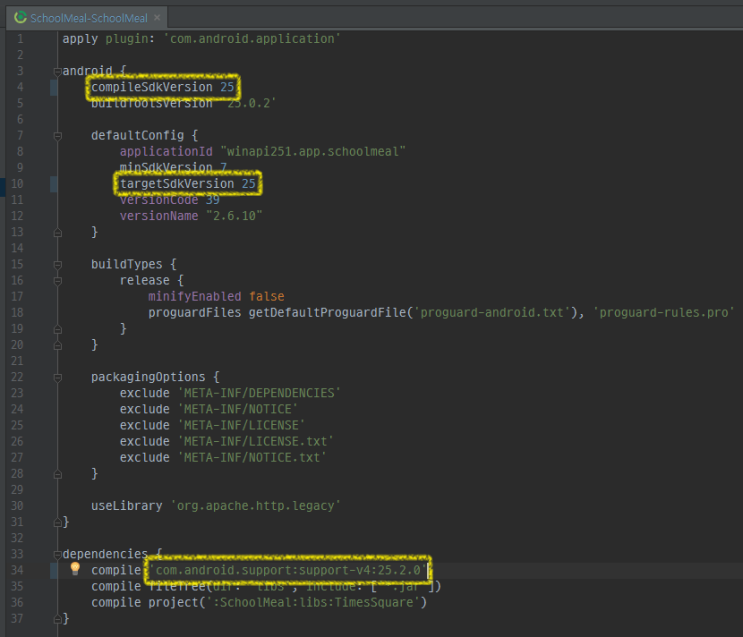The height and width of the screenshot is (637, 743).
Task: Collapse the android block fold marker
Action: click(x=56, y=71)
